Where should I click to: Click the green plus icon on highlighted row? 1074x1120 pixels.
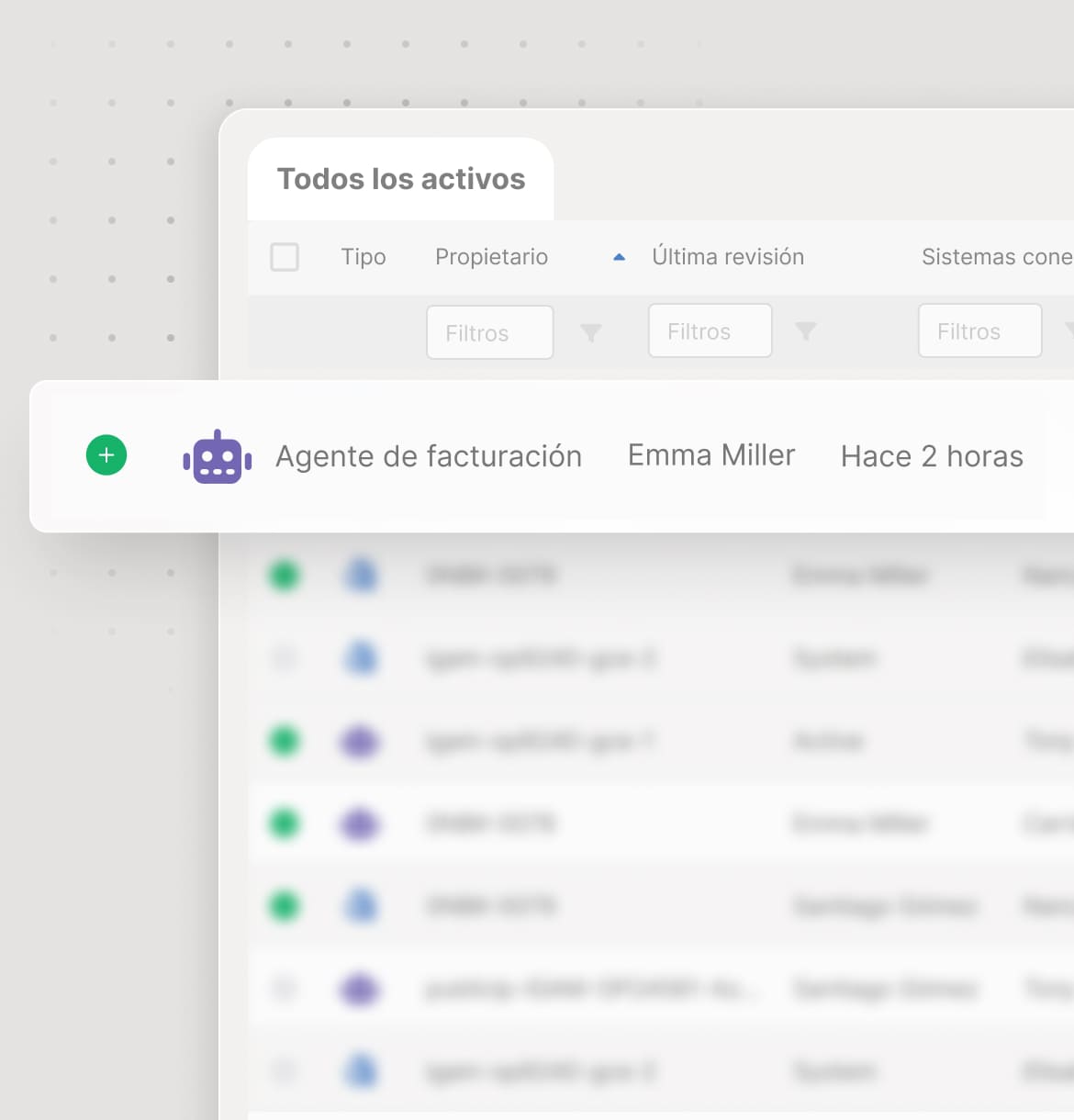tap(106, 455)
